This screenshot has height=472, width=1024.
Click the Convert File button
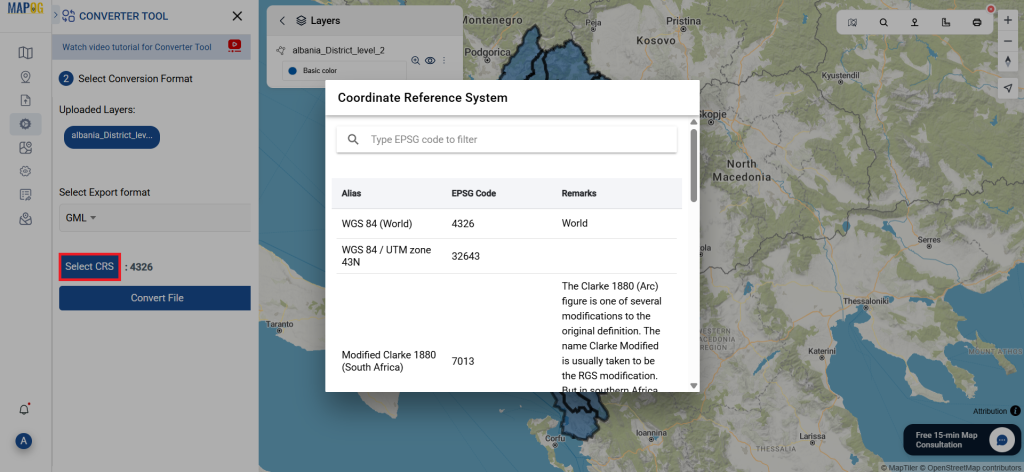pos(155,298)
